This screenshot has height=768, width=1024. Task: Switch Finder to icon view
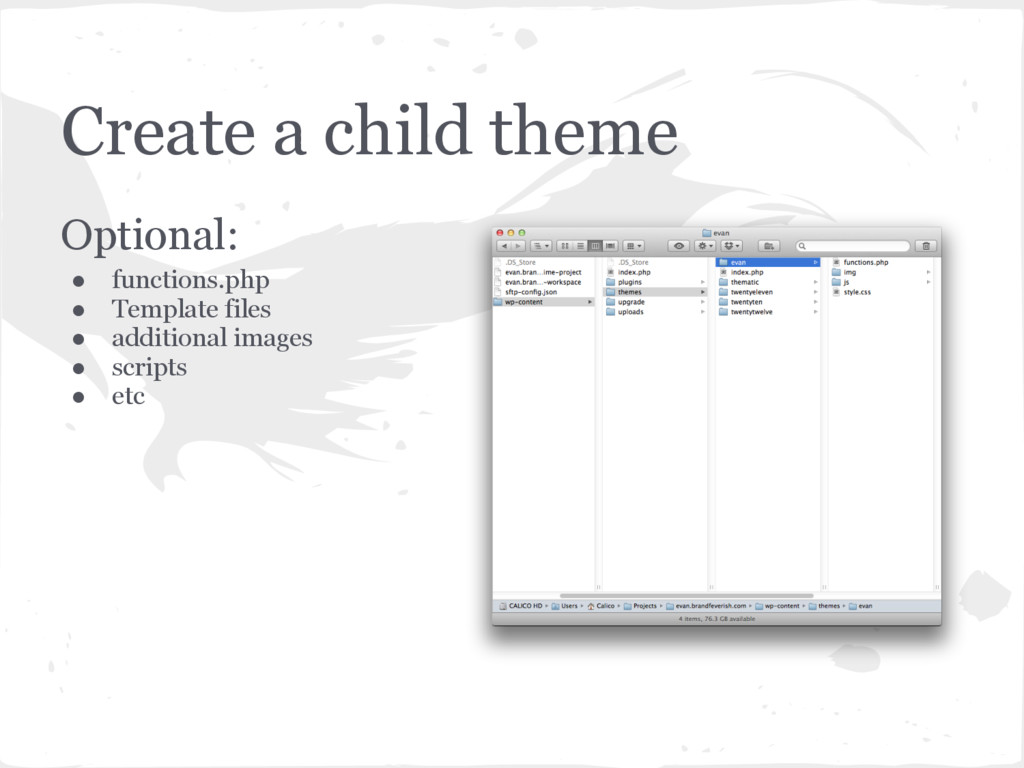point(565,246)
